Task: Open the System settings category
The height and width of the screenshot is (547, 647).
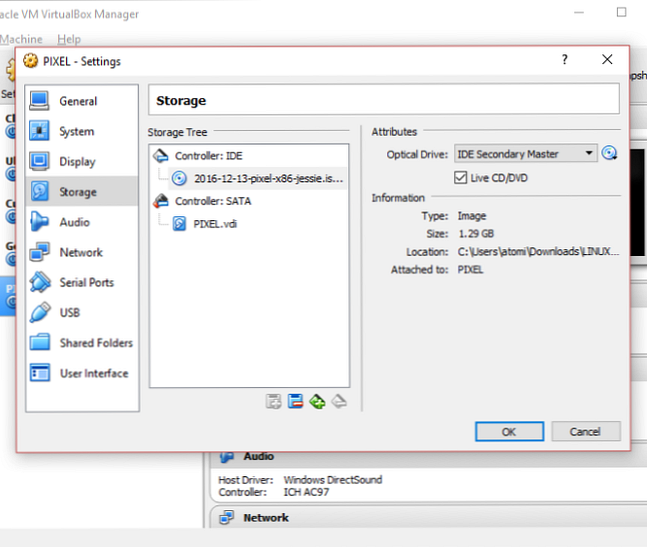Action: (x=76, y=131)
